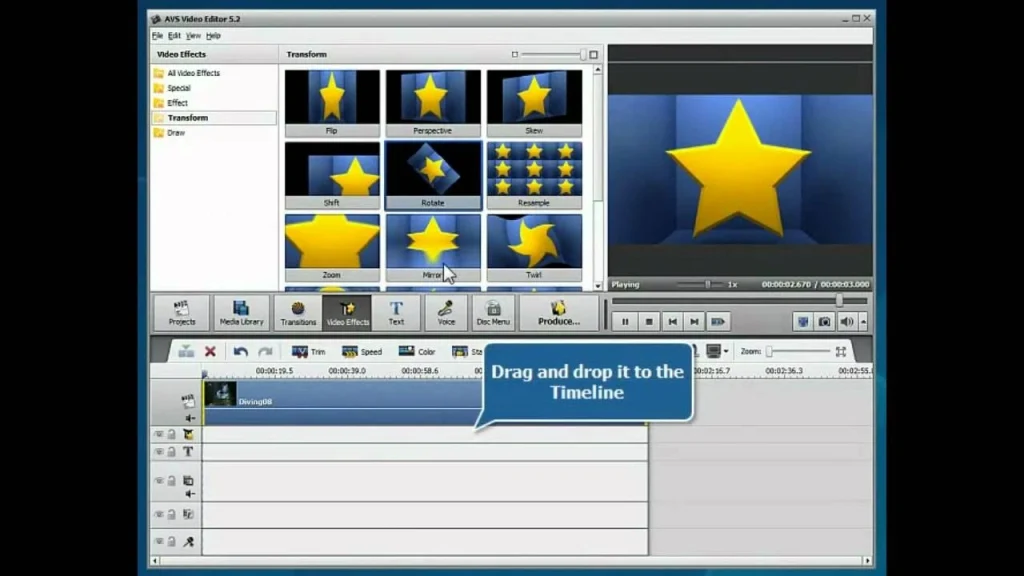Click the Produce button

558,312
